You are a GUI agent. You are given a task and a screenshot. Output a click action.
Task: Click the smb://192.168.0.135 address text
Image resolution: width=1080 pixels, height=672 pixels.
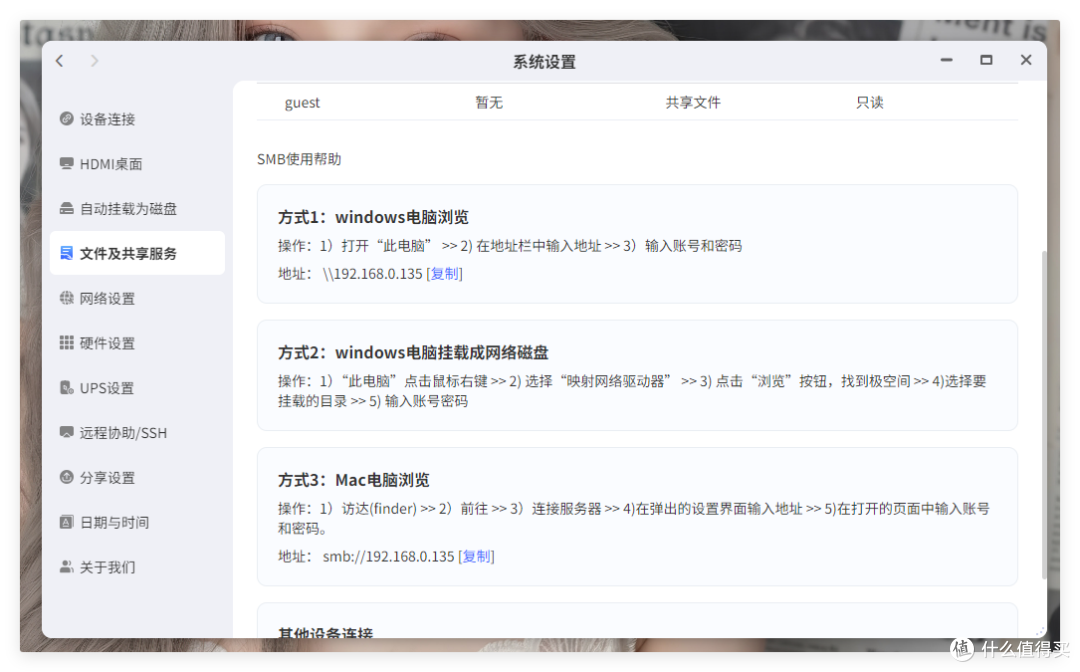[x=388, y=556]
